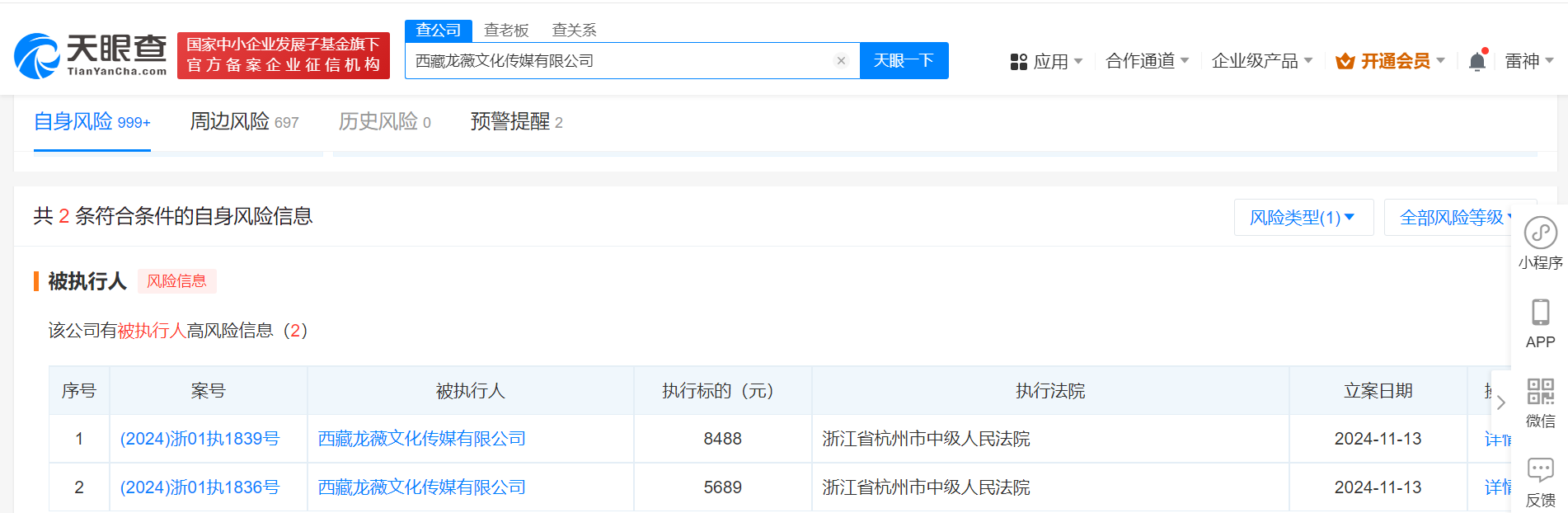Click the 共 2 条符合条件的自身风险信息 summary text

click(173, 216)
